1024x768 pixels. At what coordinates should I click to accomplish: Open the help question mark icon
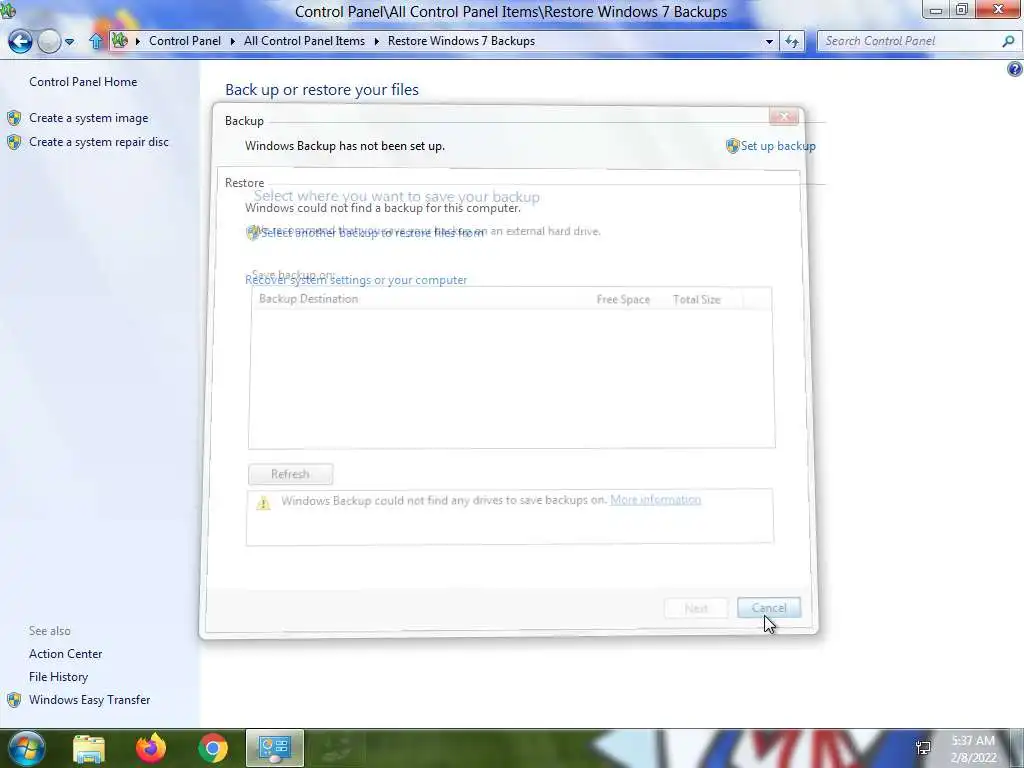point(1015,69)
